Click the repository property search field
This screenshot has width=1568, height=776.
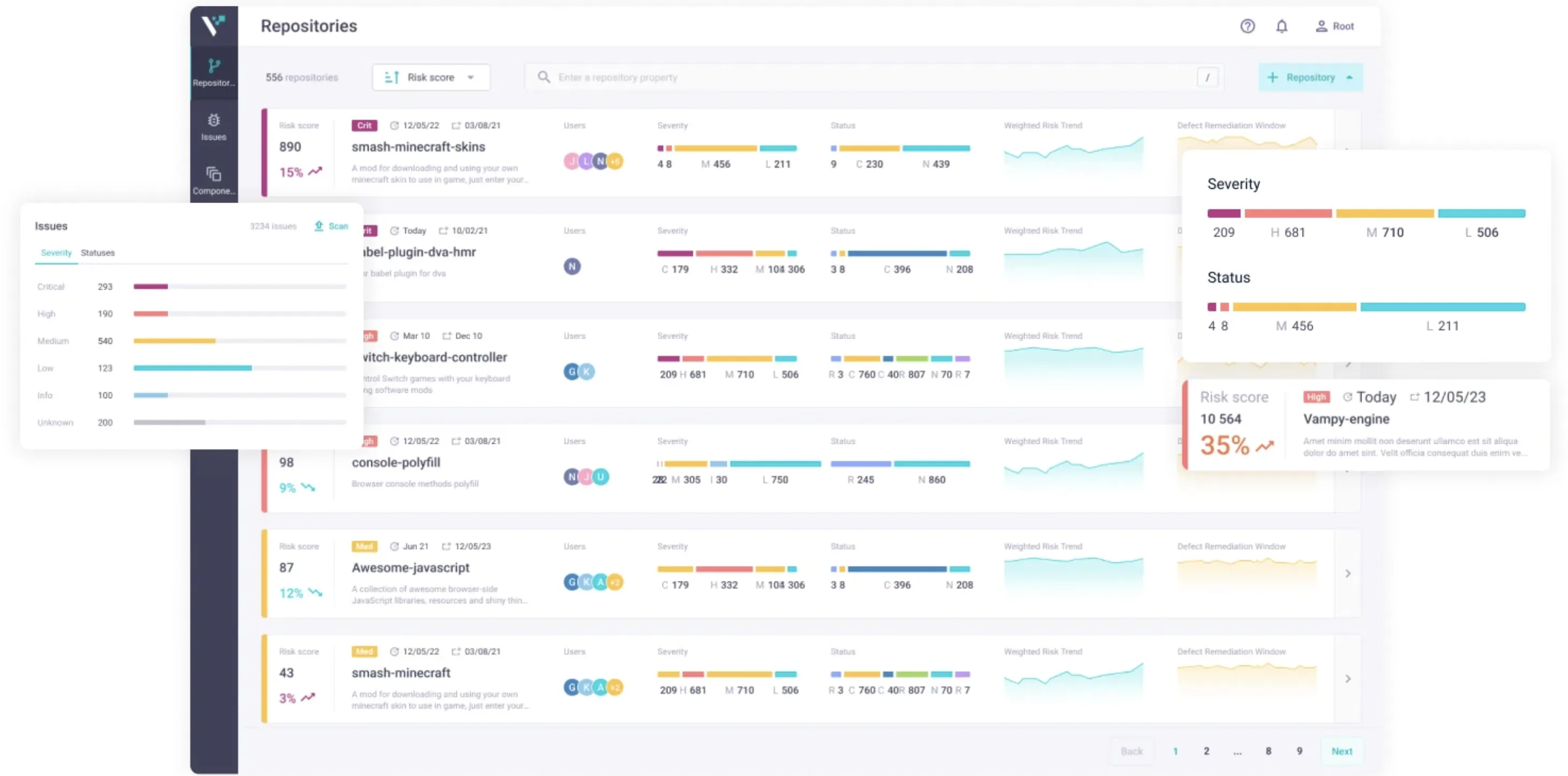pyautogui.click(x=874, y=77)
